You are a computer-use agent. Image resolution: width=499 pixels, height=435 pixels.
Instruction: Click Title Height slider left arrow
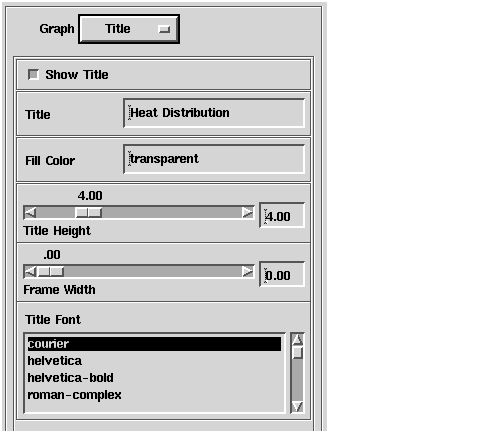(30, 212)
